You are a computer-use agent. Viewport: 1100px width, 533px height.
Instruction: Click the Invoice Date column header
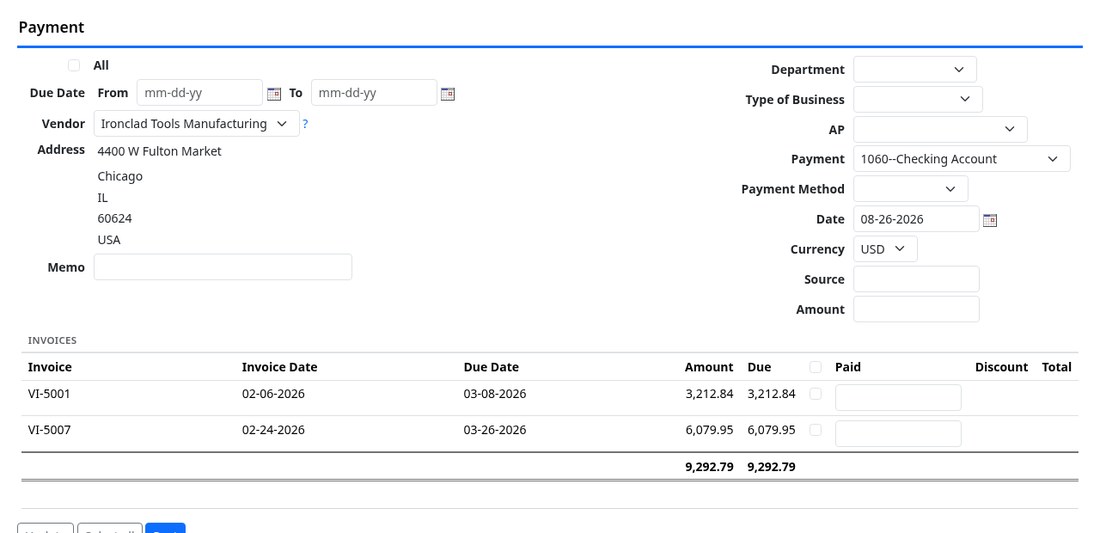click(279, 367)
